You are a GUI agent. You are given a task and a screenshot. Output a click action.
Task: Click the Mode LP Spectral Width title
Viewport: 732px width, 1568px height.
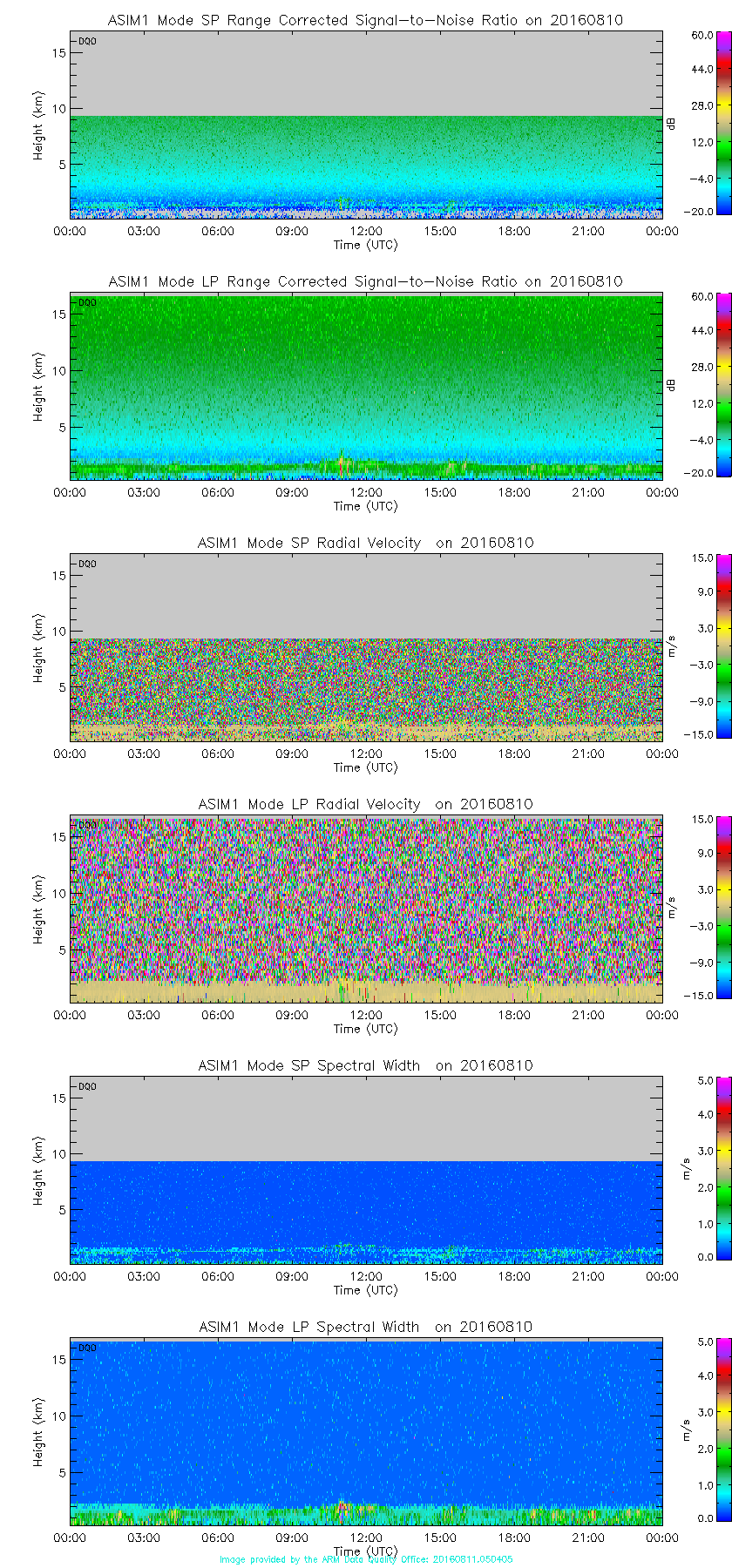coord(365,1327)
